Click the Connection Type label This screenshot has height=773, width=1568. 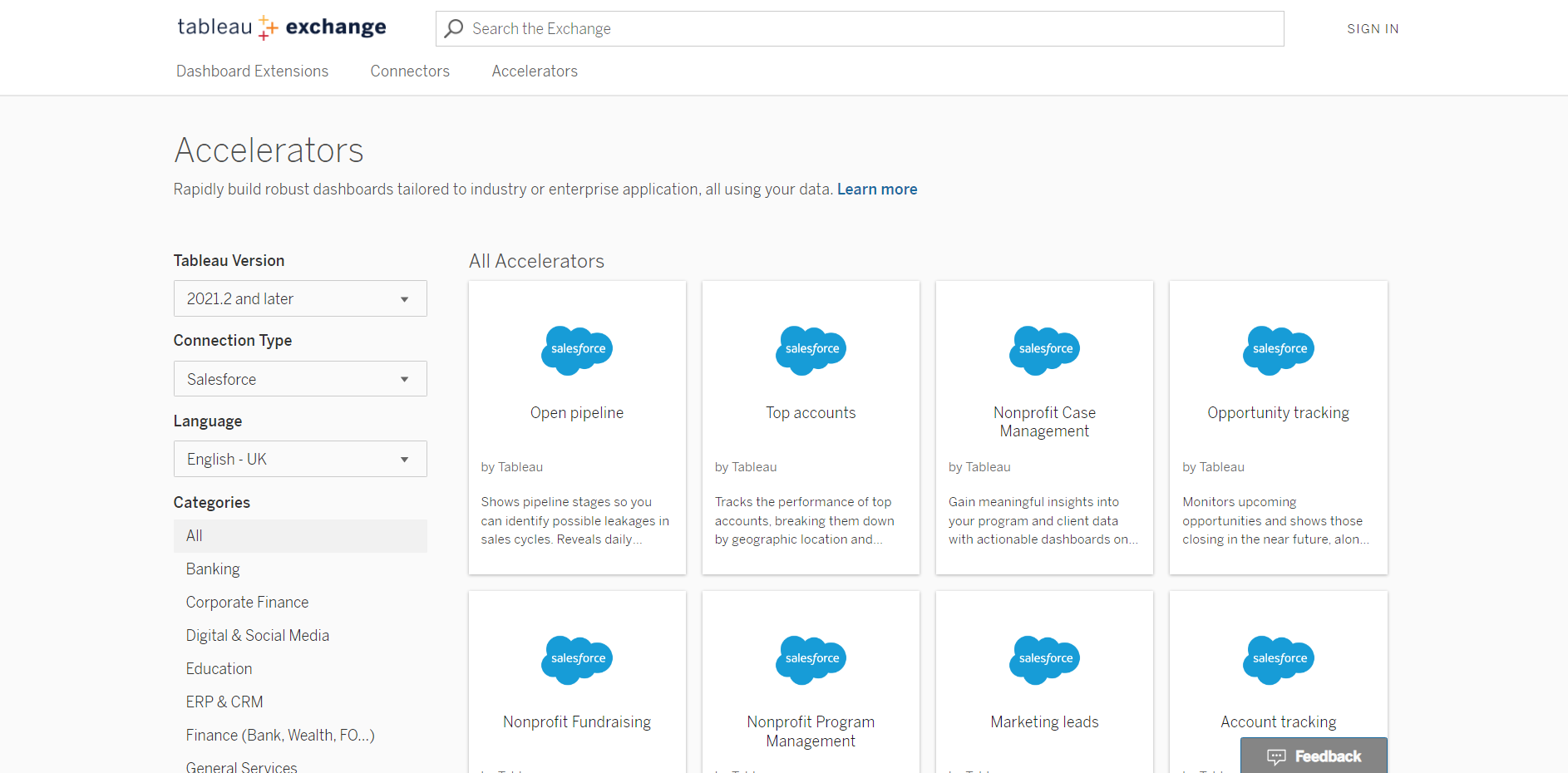pyautogui.click(x=233, y=341)
